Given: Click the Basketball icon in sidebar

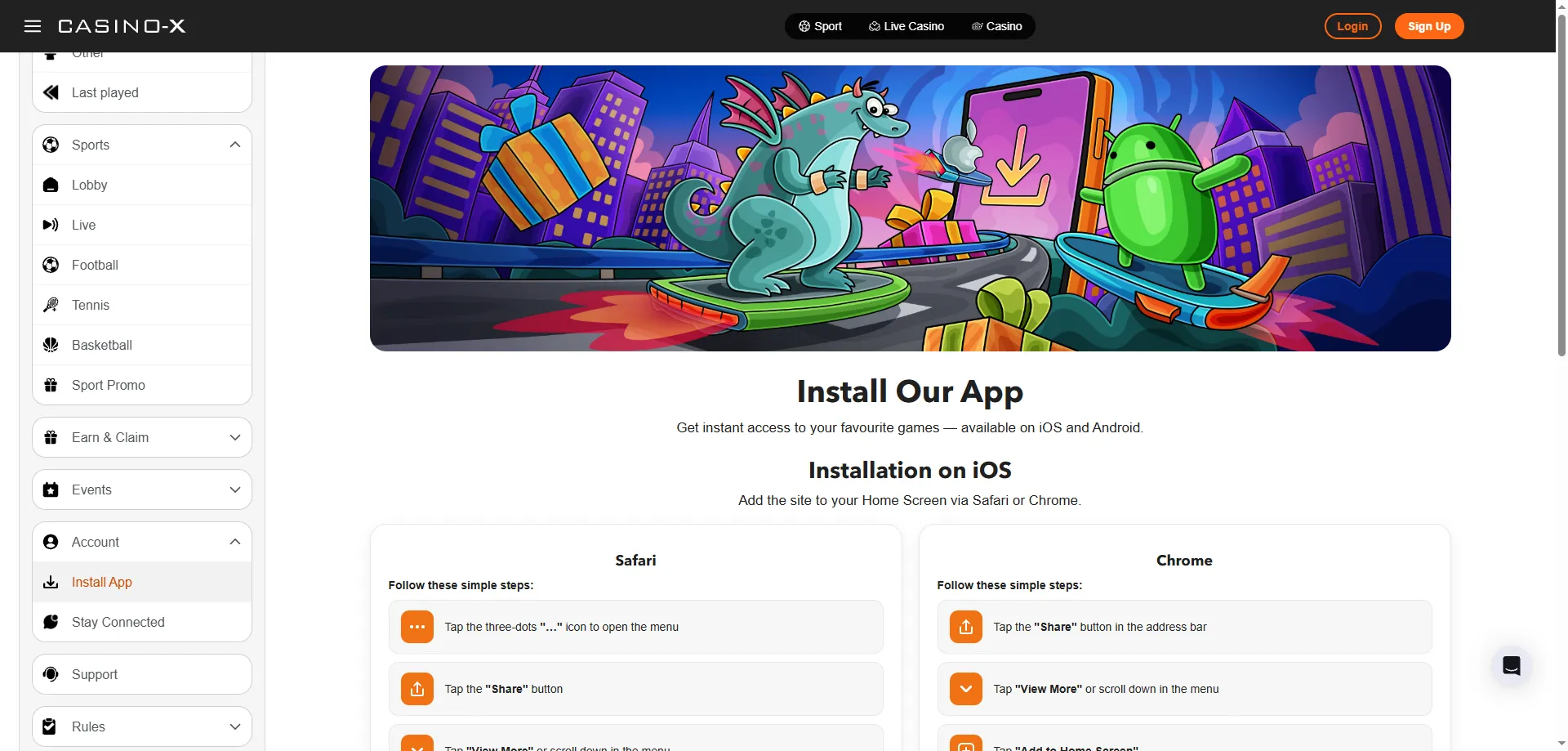Looking at the screenshot, I should pyautogui.click(x=51, y=345).
